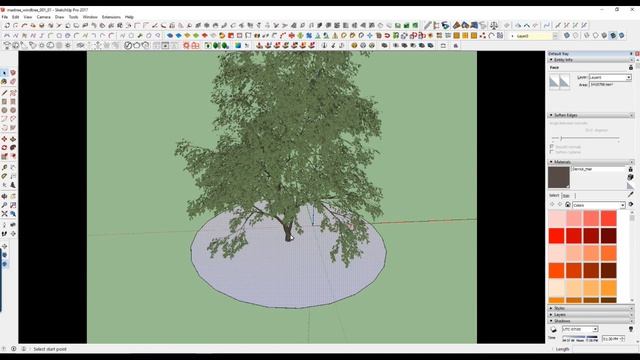Open the Colors library dropdown
Screen dimensions: 640x360
tap(622, 205)
